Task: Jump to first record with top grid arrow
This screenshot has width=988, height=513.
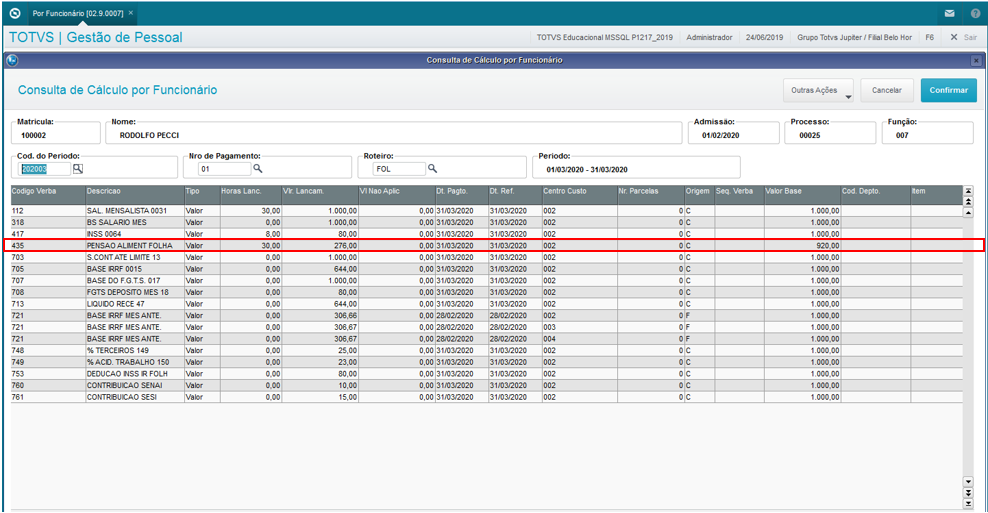Action: click(968, 191)
